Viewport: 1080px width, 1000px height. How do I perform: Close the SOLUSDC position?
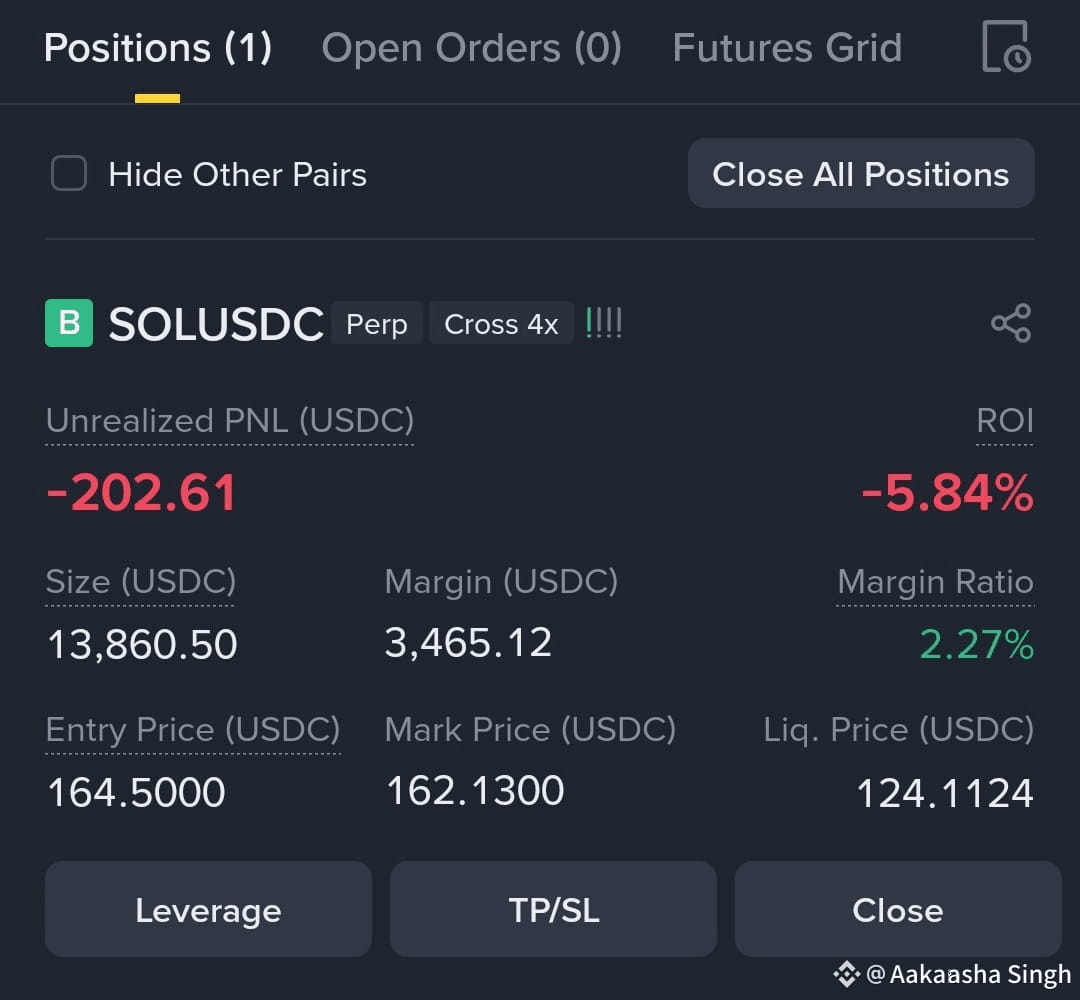click(x=898, y=909)
